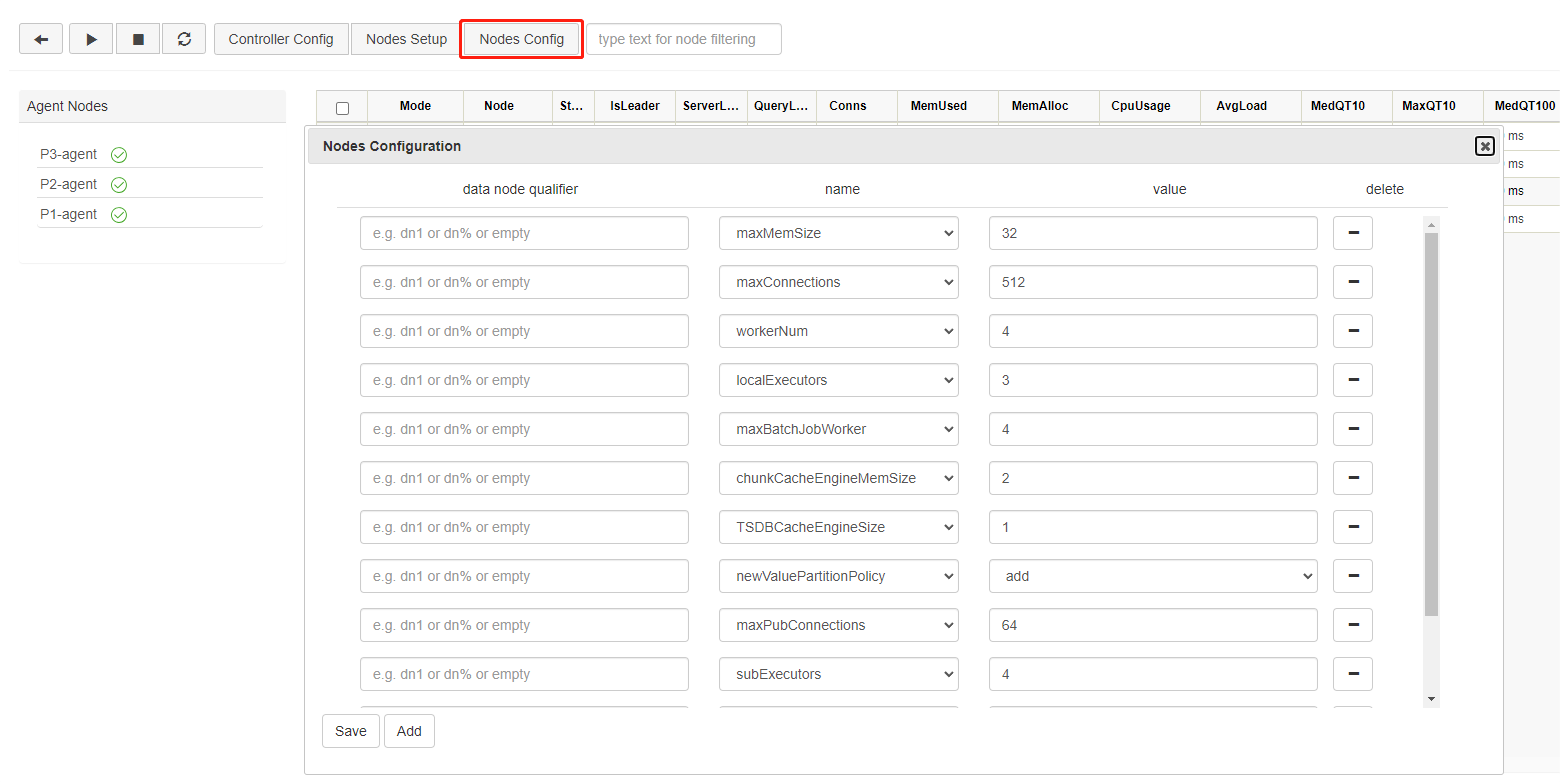This screenshot has width=1560, height=782.
Task: Focus the node filtering text box
Action: pyautogui.click(x=683, y=39)
